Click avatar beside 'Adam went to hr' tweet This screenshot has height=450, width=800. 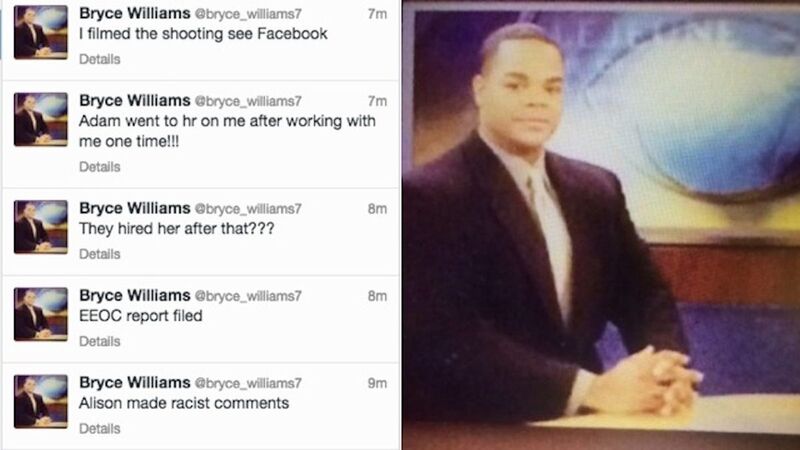41,119
